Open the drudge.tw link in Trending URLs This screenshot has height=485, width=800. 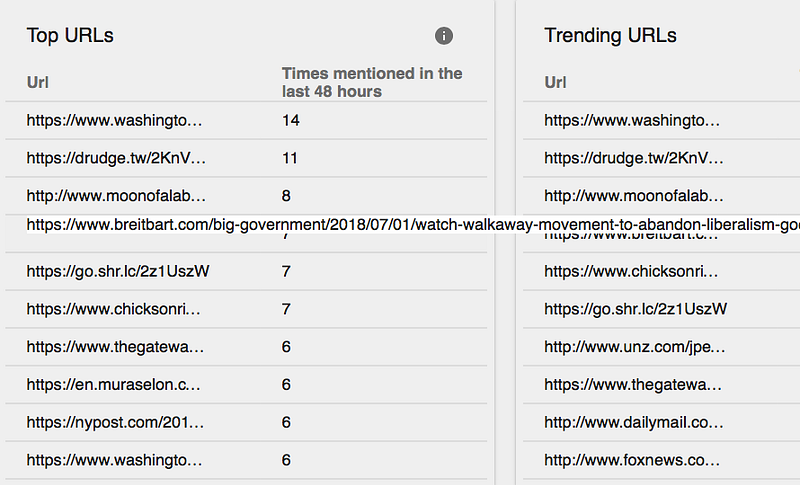pos(632,158)
